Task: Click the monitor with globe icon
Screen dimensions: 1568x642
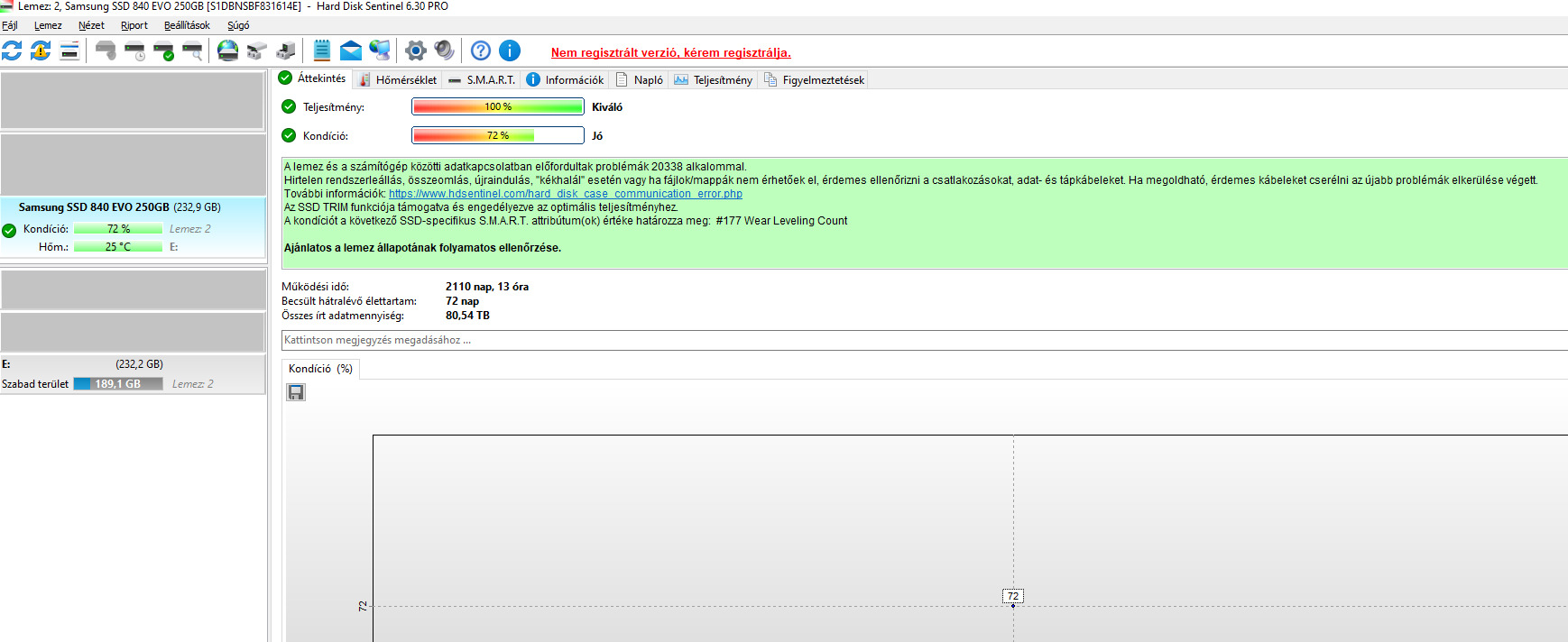Action: [380, 50]
